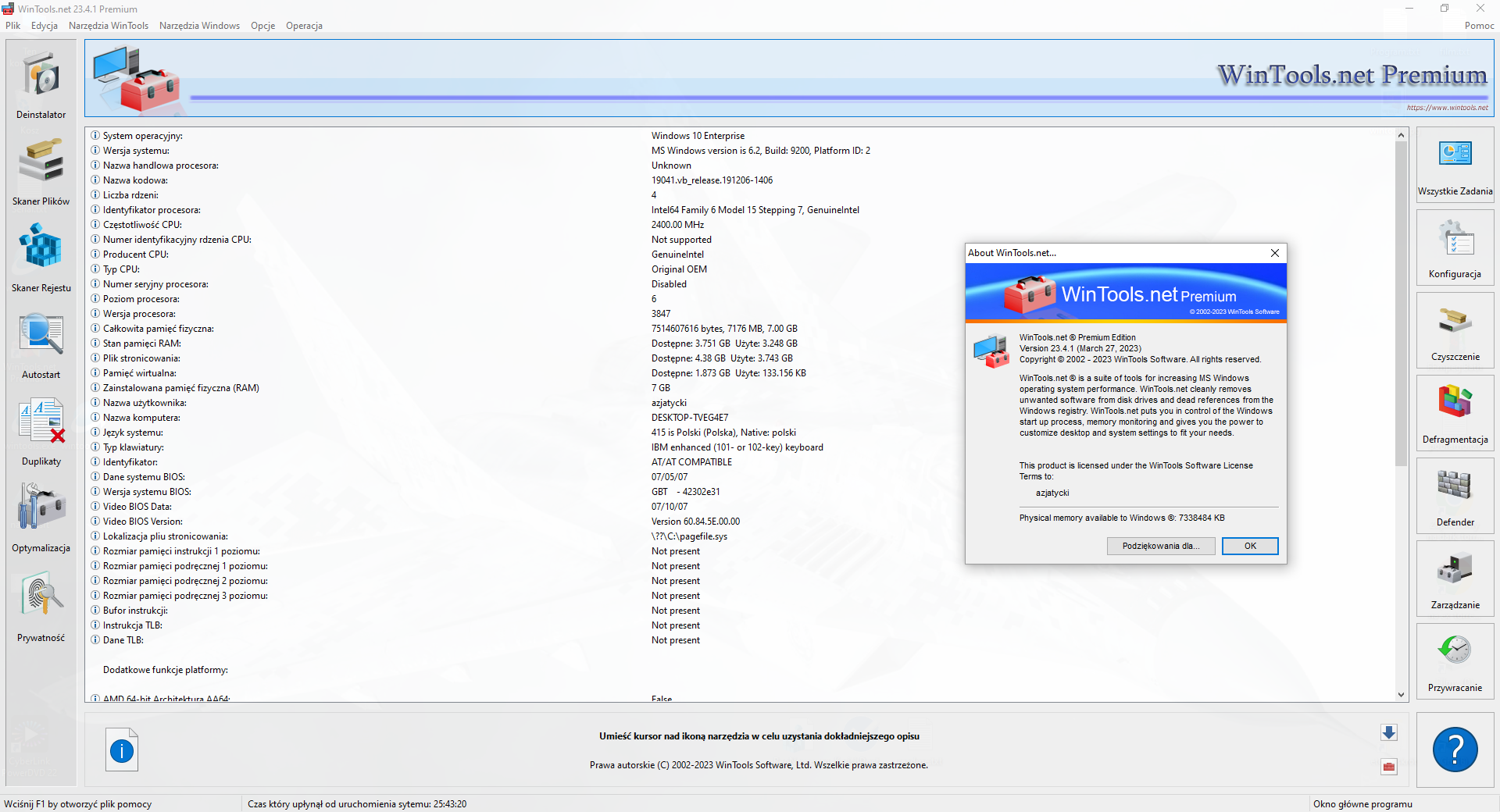Viewport: 1500px width, 812px height.
Task: Select the 'Windows 10 Enterprise' value
Action: click(698, 136)
